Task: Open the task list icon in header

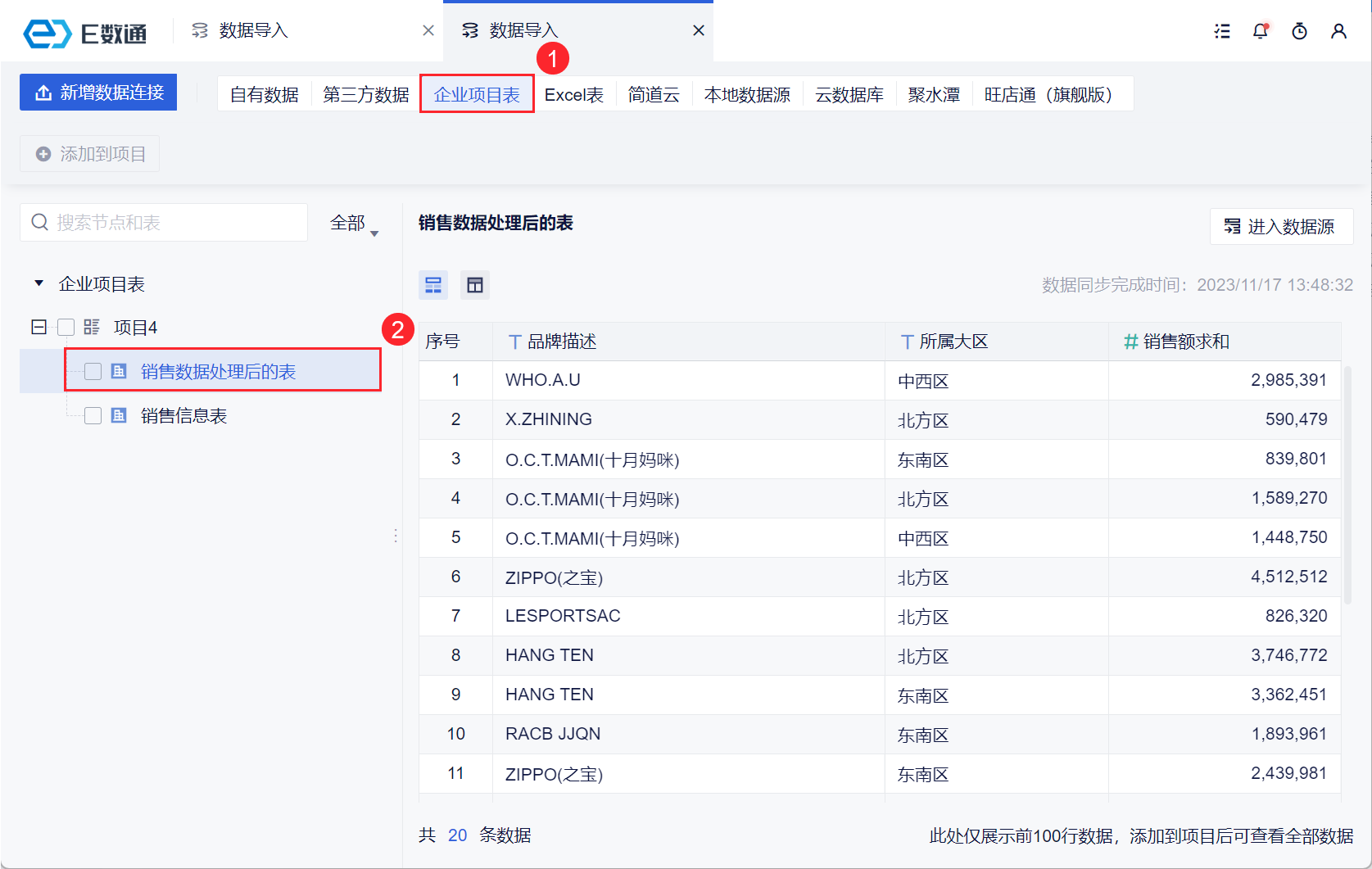Action: pos(1222,31)
